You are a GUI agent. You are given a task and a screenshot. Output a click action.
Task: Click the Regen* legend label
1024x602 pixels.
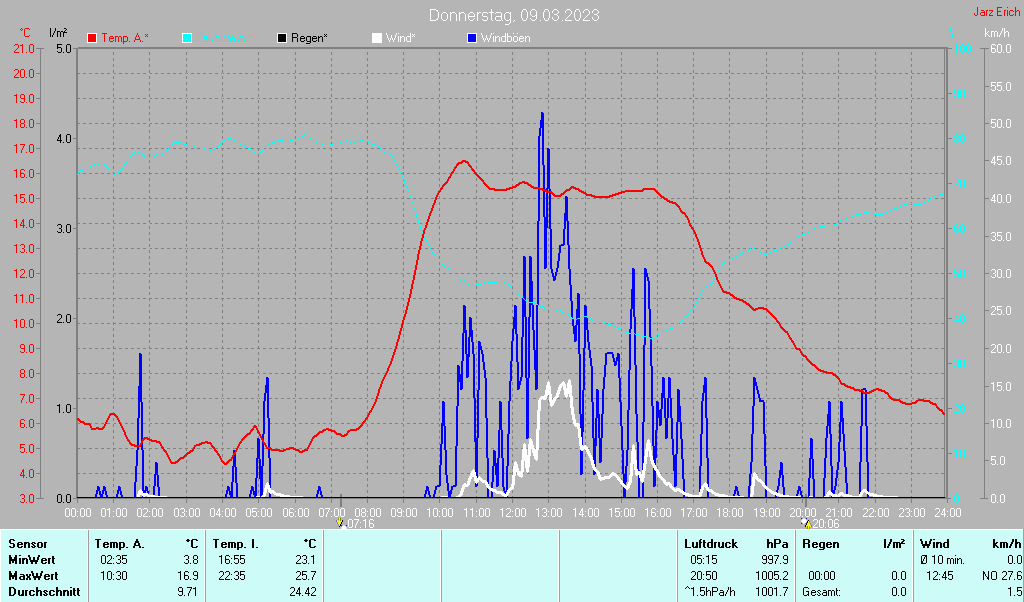click(x=309, y=39)
